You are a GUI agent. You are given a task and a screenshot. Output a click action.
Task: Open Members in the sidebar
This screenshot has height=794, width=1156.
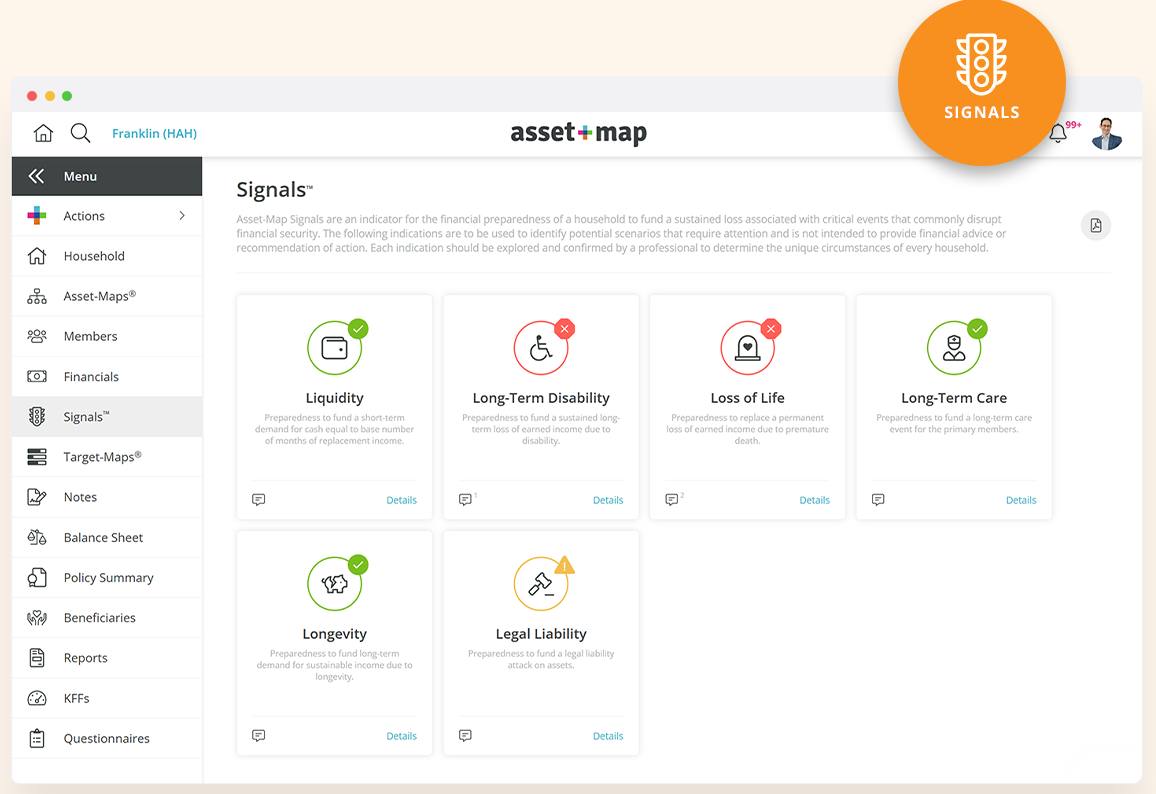pyautogui.click(x=107, y=336)
